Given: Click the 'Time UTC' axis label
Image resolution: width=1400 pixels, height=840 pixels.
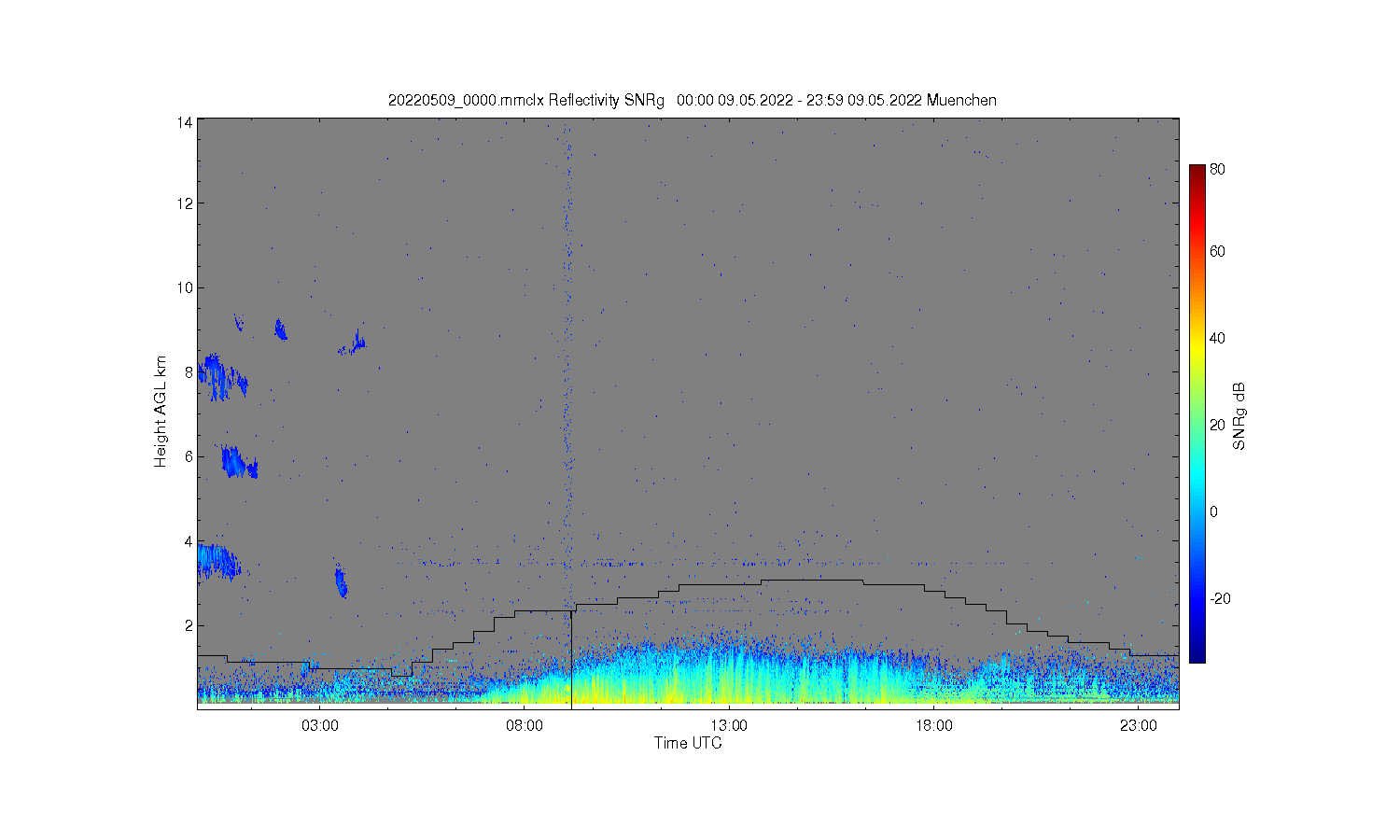Looking at the screenshot, I should (688, 744).
